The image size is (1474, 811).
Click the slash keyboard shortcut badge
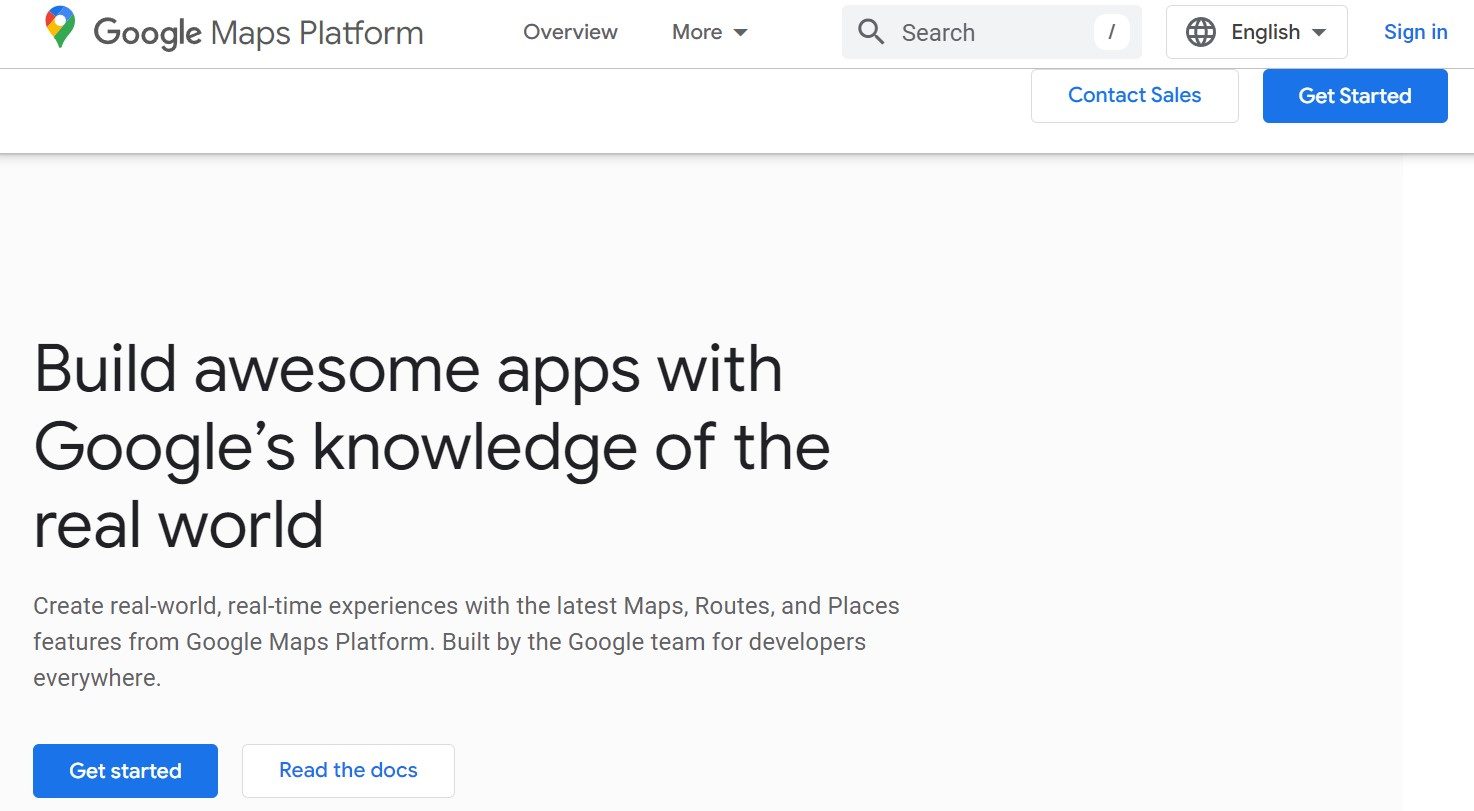point(1111,32)
